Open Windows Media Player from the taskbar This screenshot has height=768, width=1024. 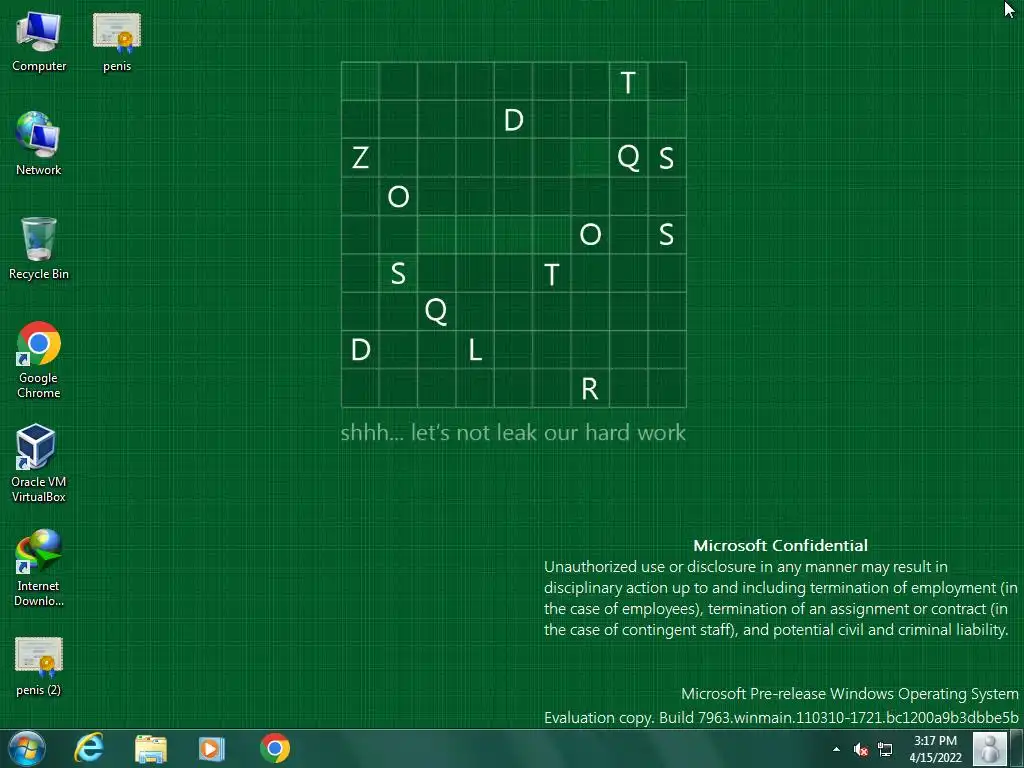(x=212, y=748)
